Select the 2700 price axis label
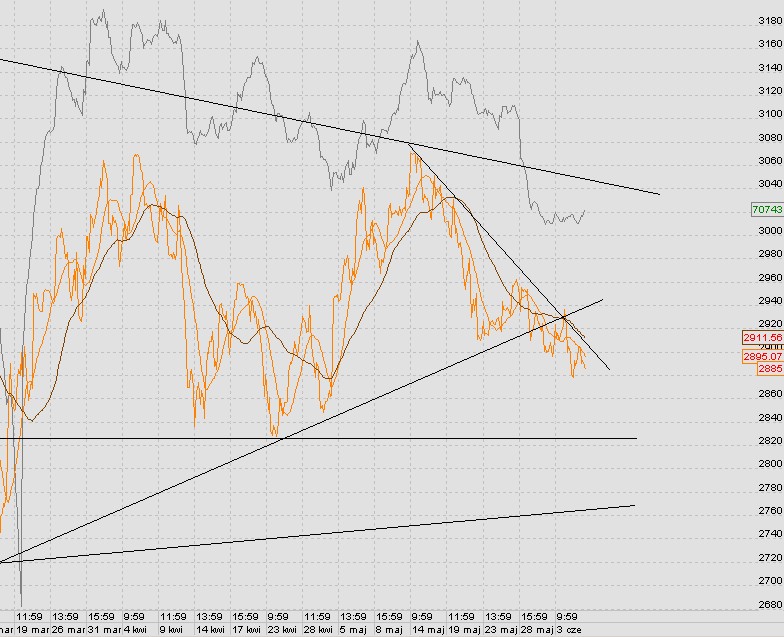784x637 pixels. pyautogui.click(x=770, y=580)
